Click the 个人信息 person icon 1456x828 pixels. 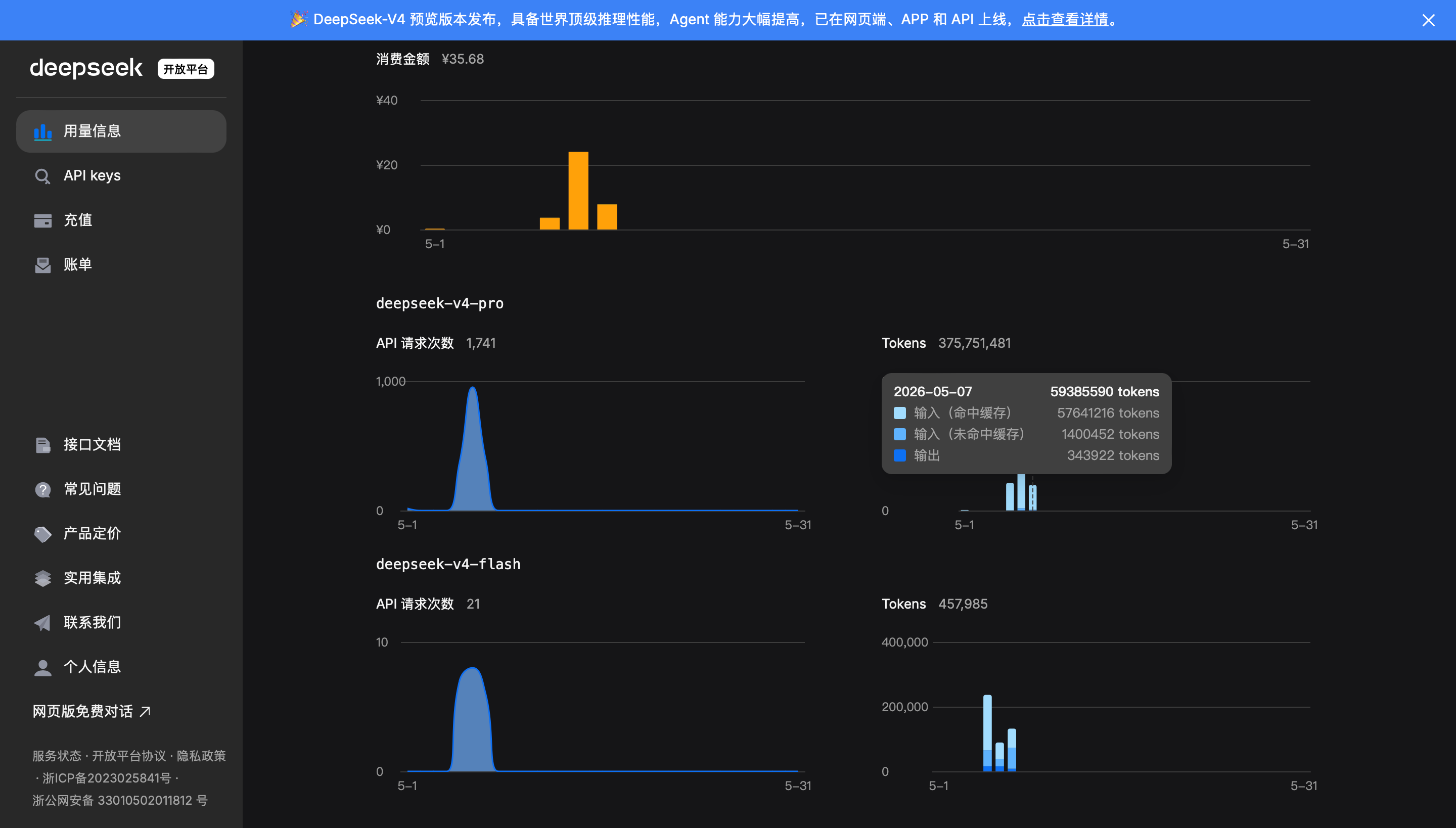coord(42,668)
